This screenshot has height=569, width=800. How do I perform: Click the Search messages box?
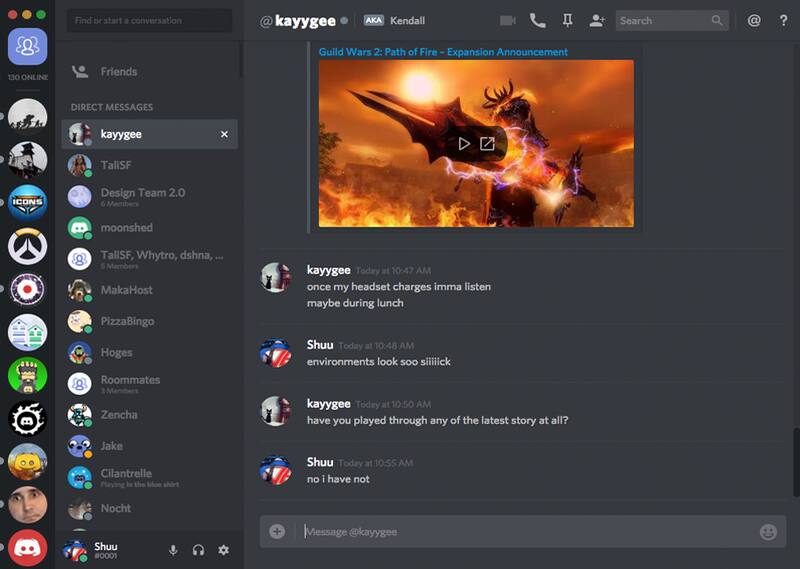[664, 20]
